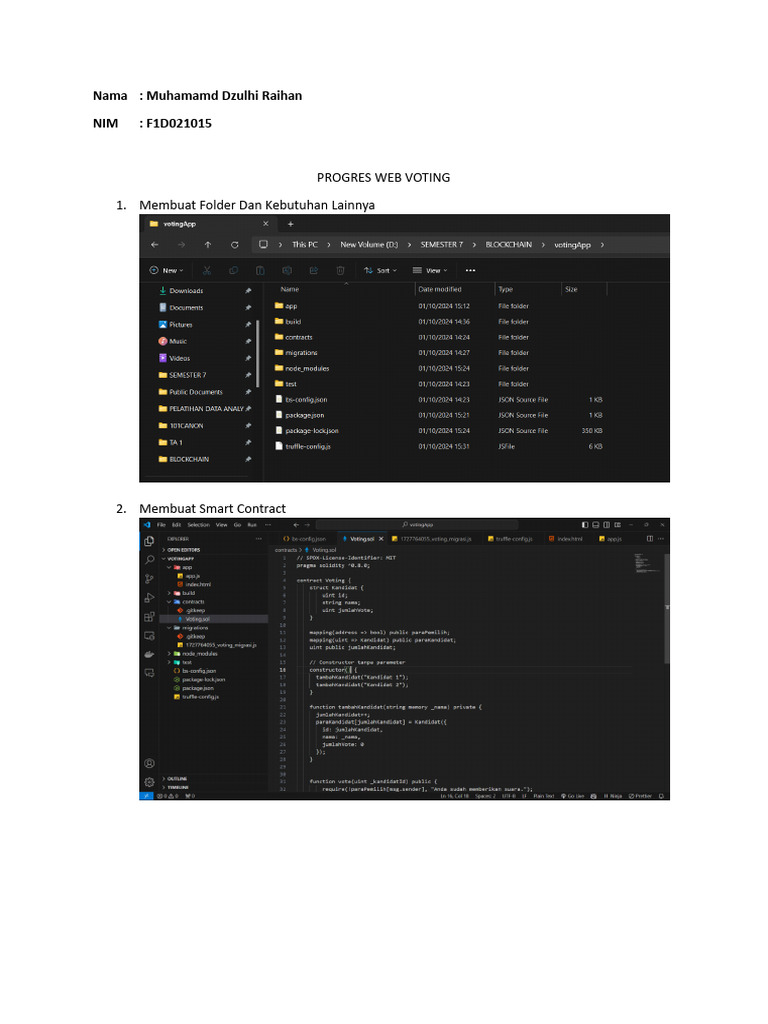768x1024 pixels.
Task: Toggle panel layout icon in title bar
Action: 596,524
